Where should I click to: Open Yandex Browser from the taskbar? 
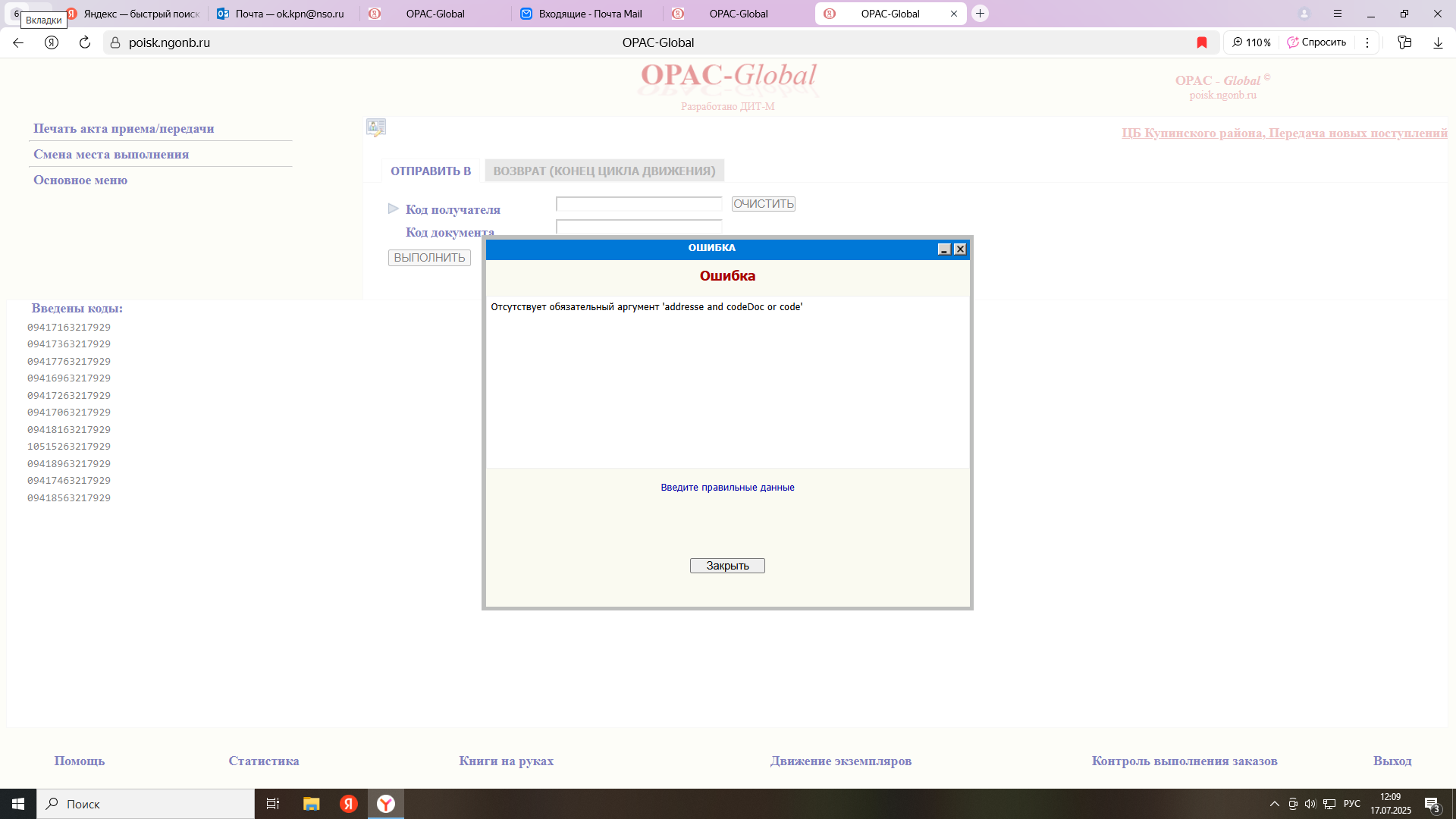point(386,804)
